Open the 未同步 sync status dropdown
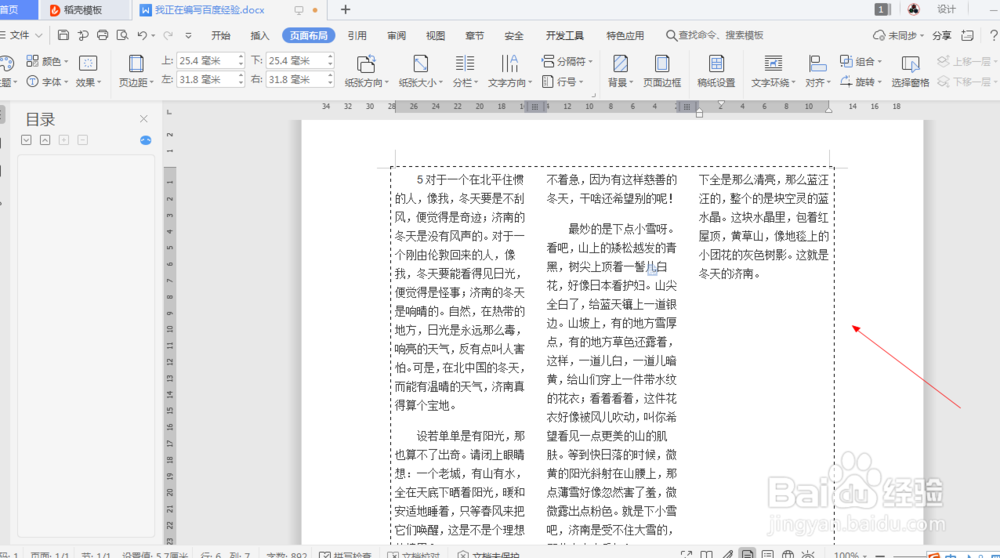This screenshot has height=558, width=1000. tap(898, 35)
